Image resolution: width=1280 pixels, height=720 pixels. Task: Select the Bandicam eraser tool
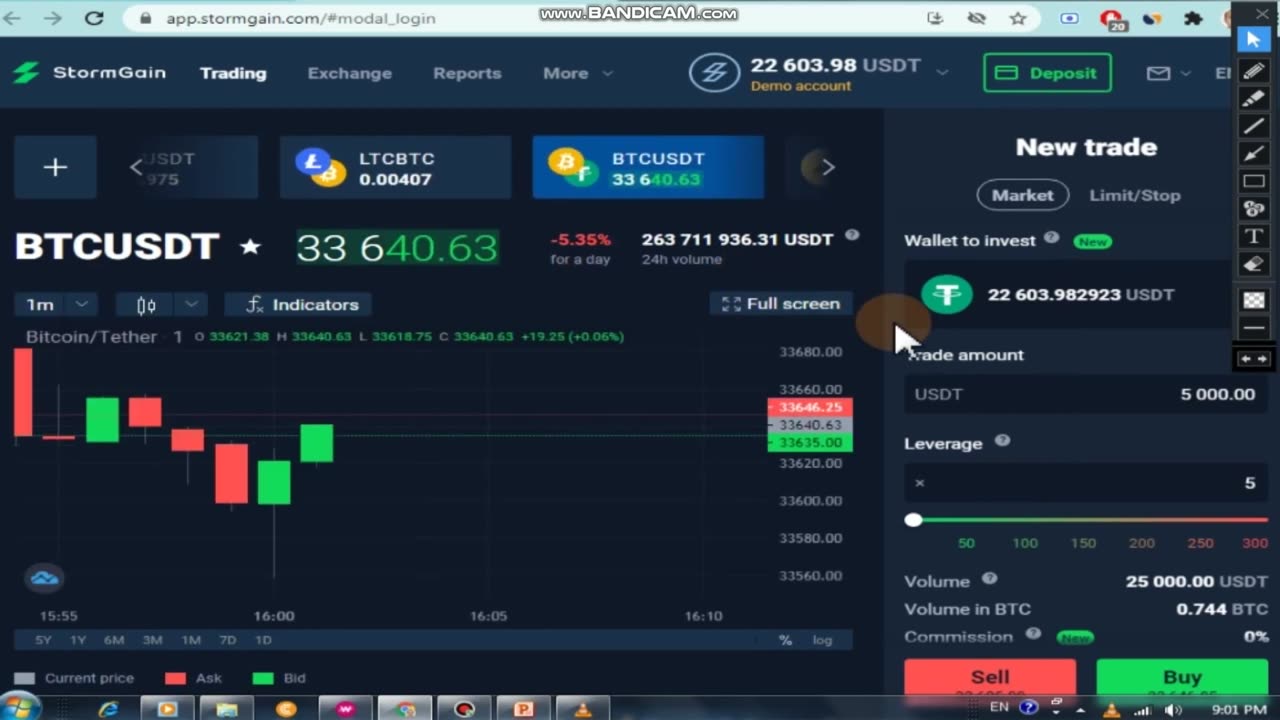pos(1254,265)
